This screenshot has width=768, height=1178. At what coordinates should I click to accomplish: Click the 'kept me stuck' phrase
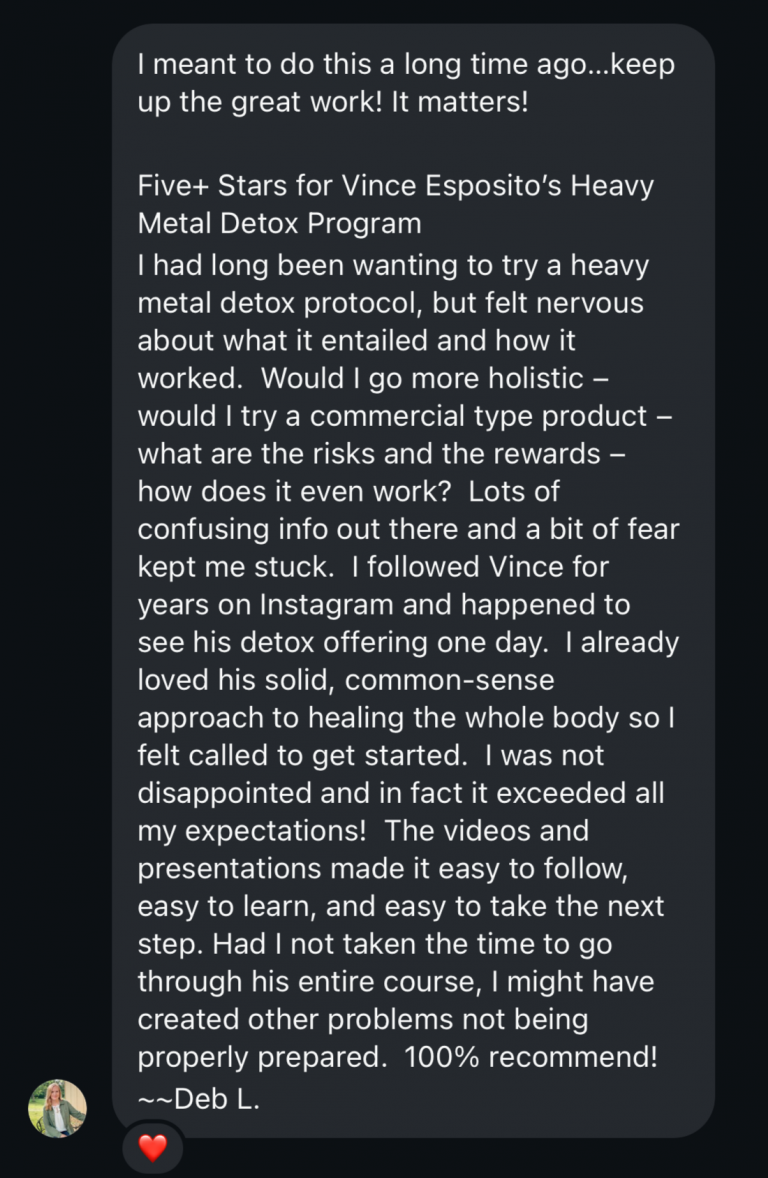[233, 567]
